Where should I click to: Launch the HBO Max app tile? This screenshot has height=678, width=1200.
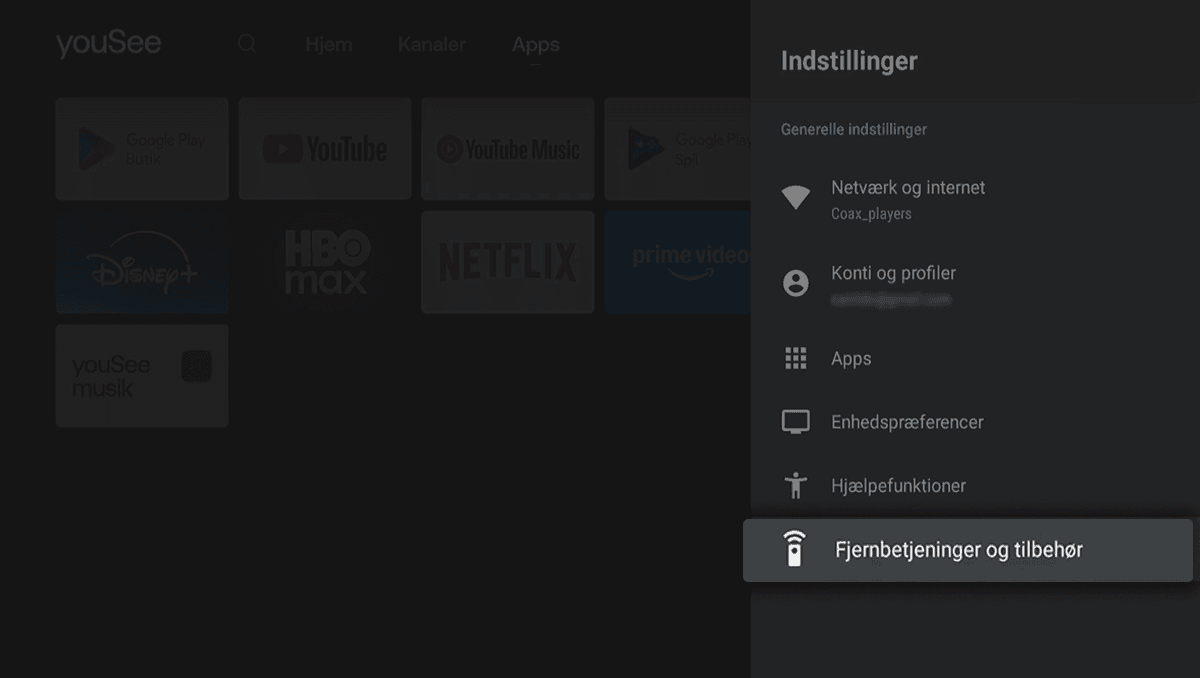tap(325, 262)
